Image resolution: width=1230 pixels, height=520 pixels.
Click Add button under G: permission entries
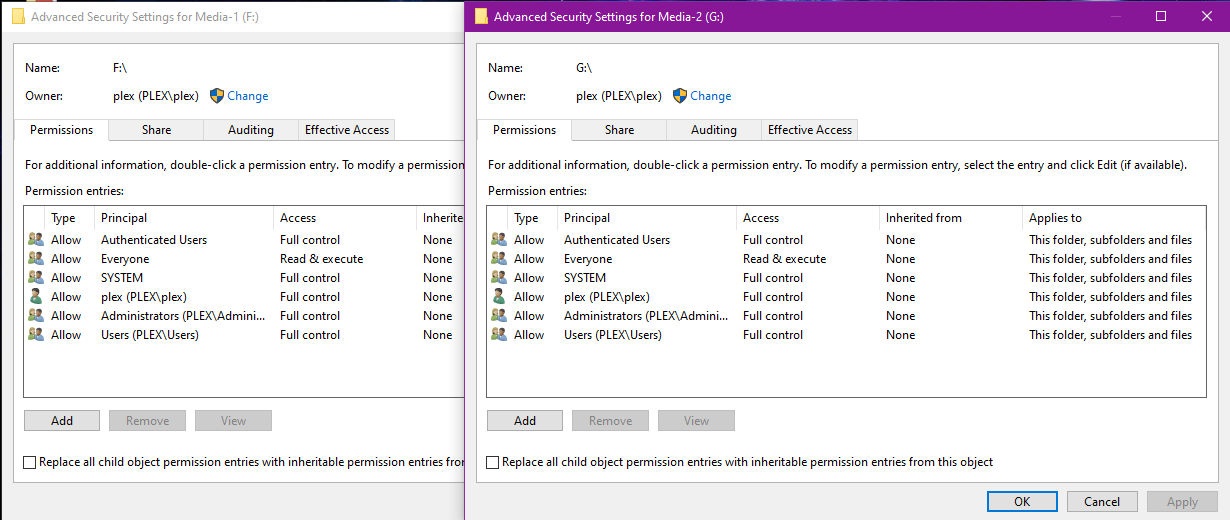(x=525, y=421)
